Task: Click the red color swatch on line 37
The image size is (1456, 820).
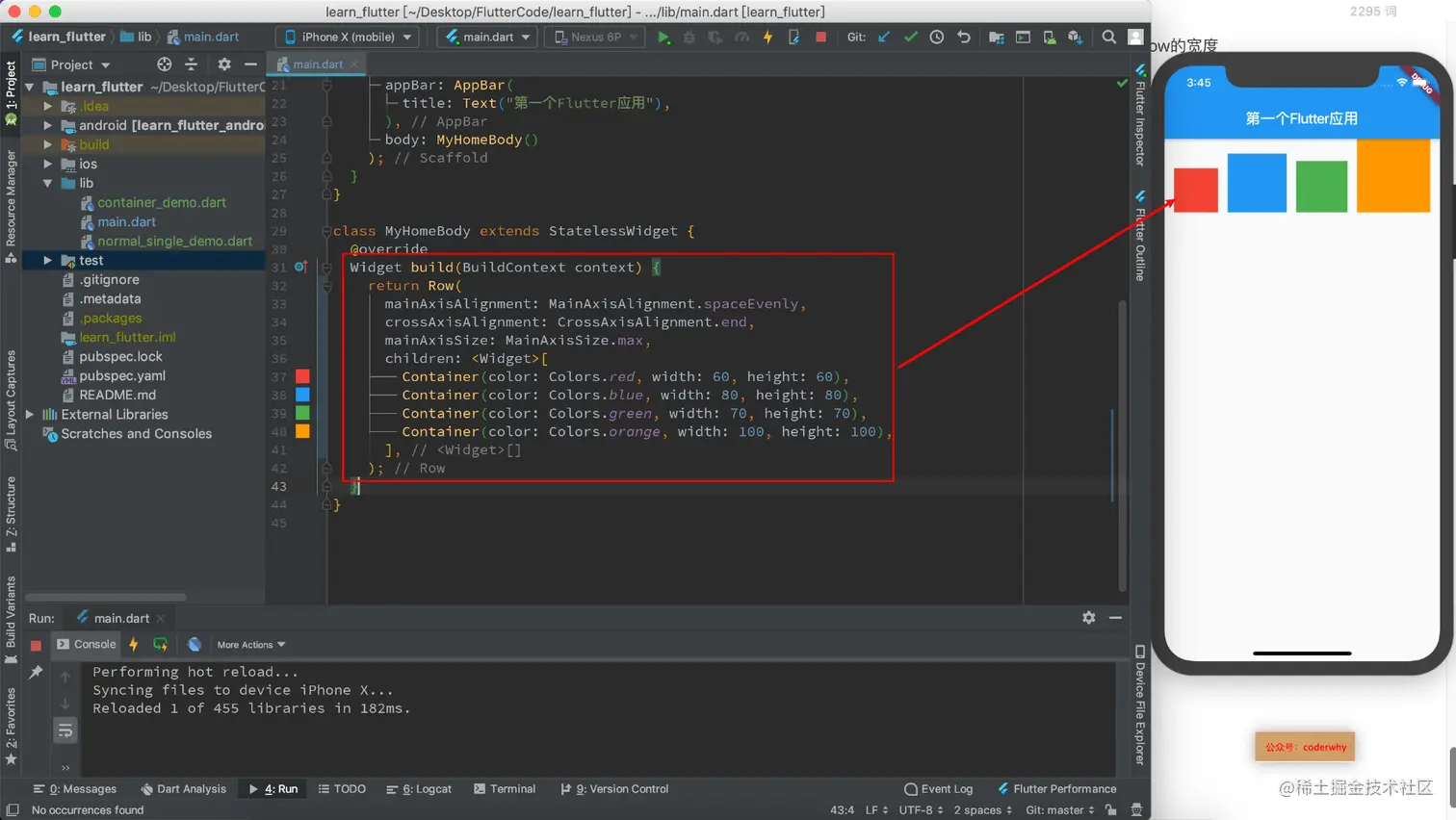Action: pyautogui.click(x=302, y=376)
